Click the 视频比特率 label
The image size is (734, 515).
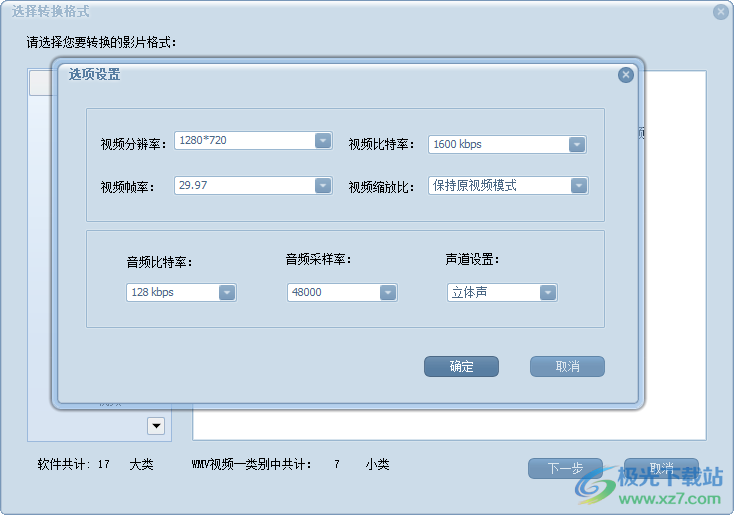coord(382,144)
